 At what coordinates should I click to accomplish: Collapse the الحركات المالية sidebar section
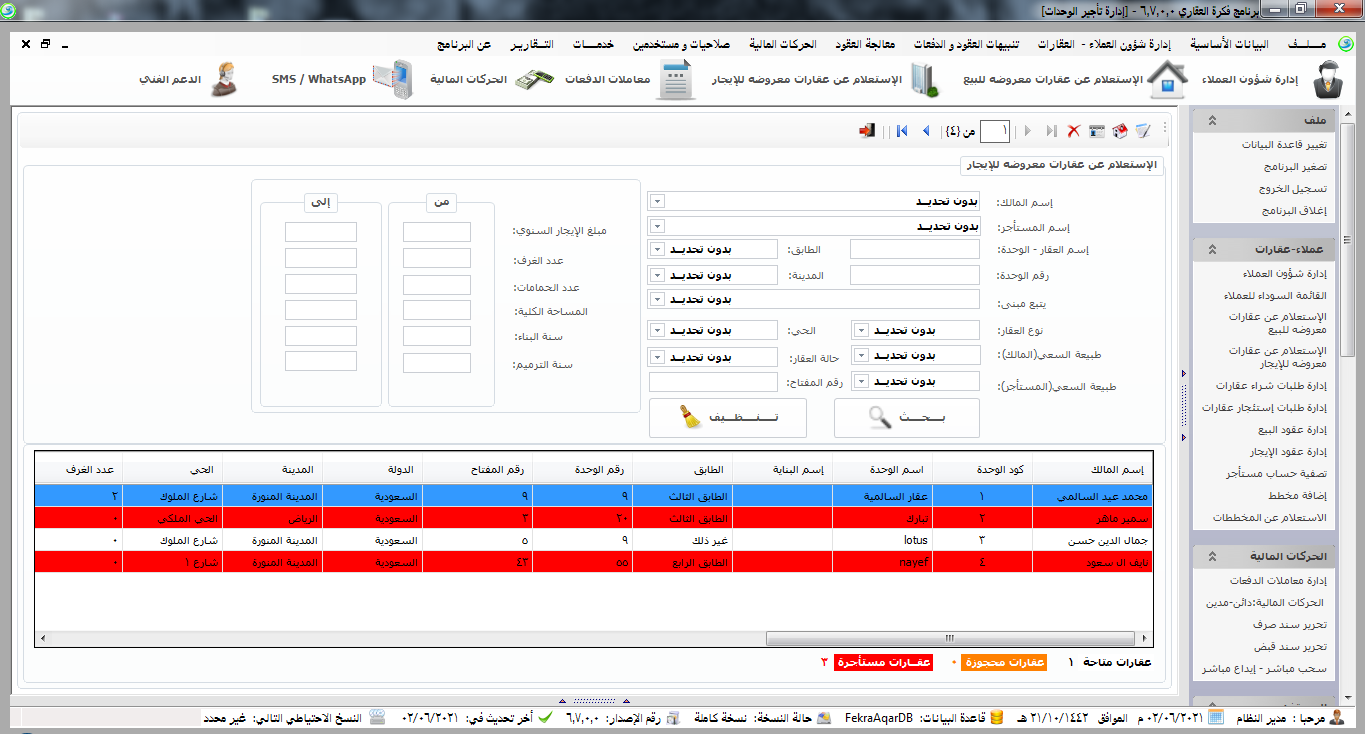click(1212, 556)
